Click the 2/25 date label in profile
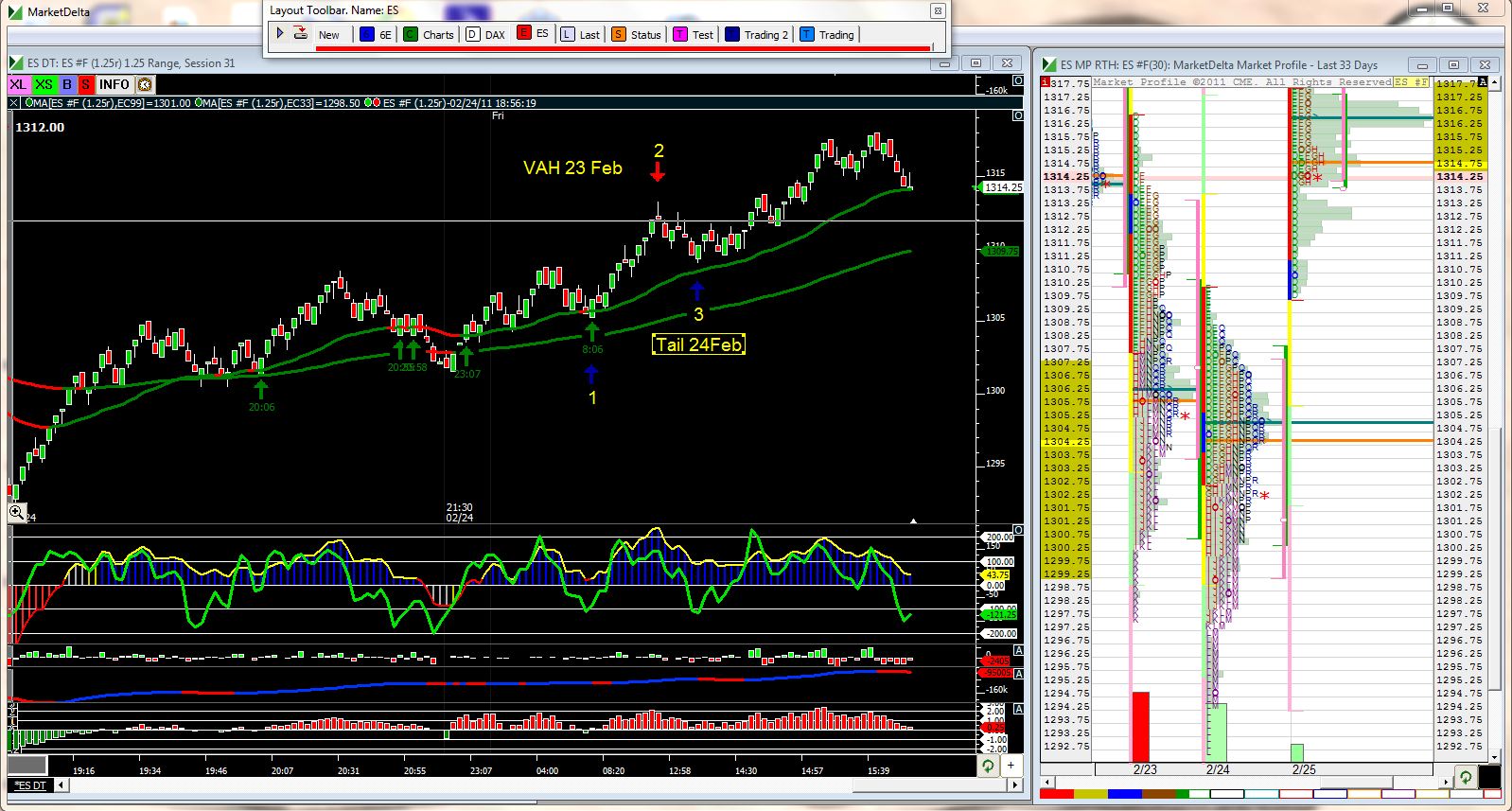Viewport: 1512px width, 811px height. (1304, 769)
